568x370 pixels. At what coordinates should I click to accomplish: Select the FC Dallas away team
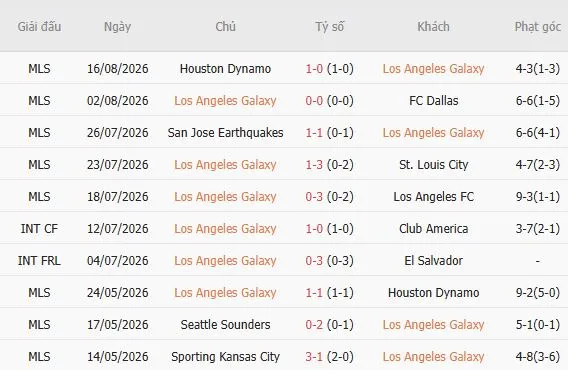point(433,100)
